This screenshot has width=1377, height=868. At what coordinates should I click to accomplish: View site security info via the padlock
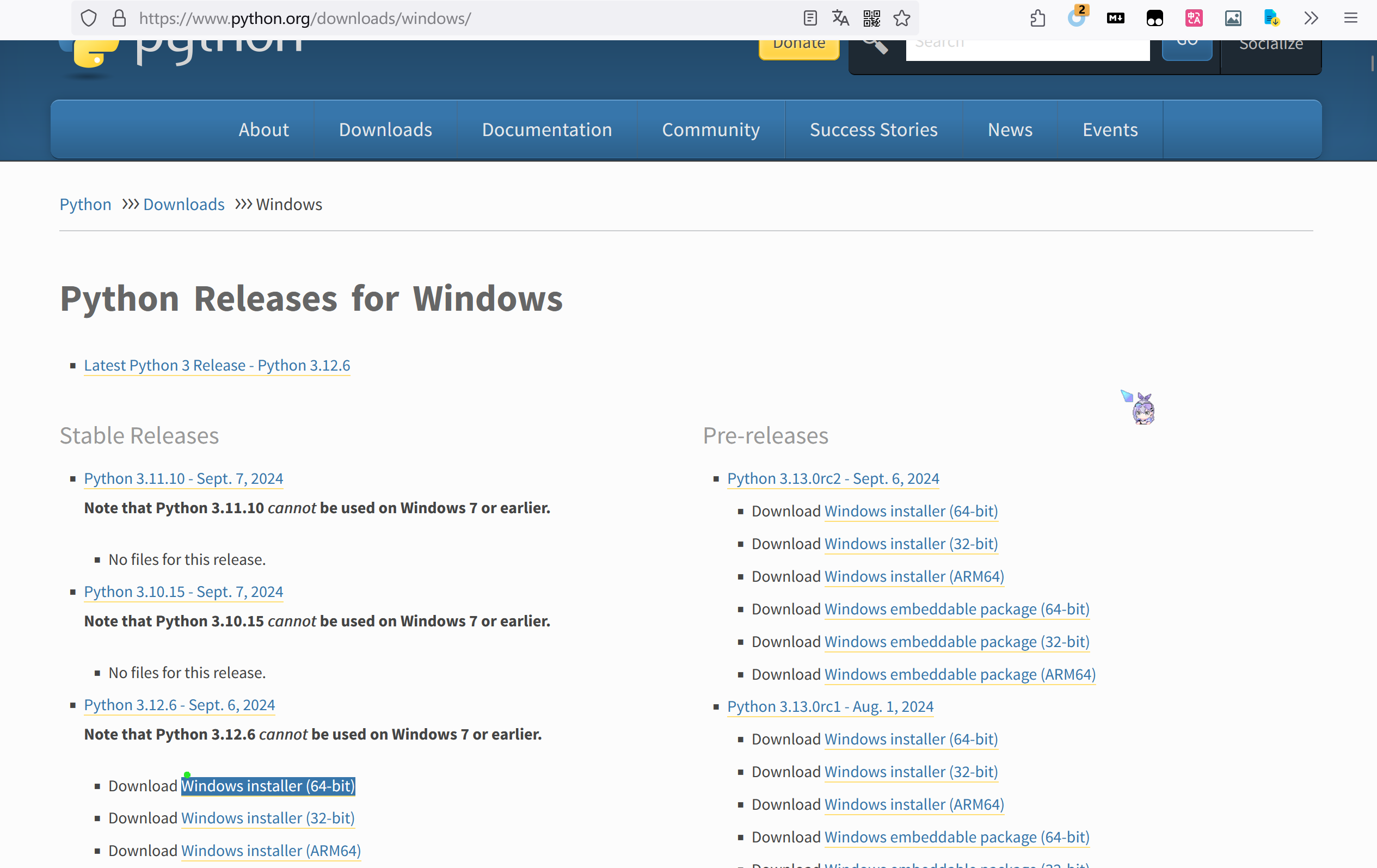pyautogui.click(x=119, y=18)
